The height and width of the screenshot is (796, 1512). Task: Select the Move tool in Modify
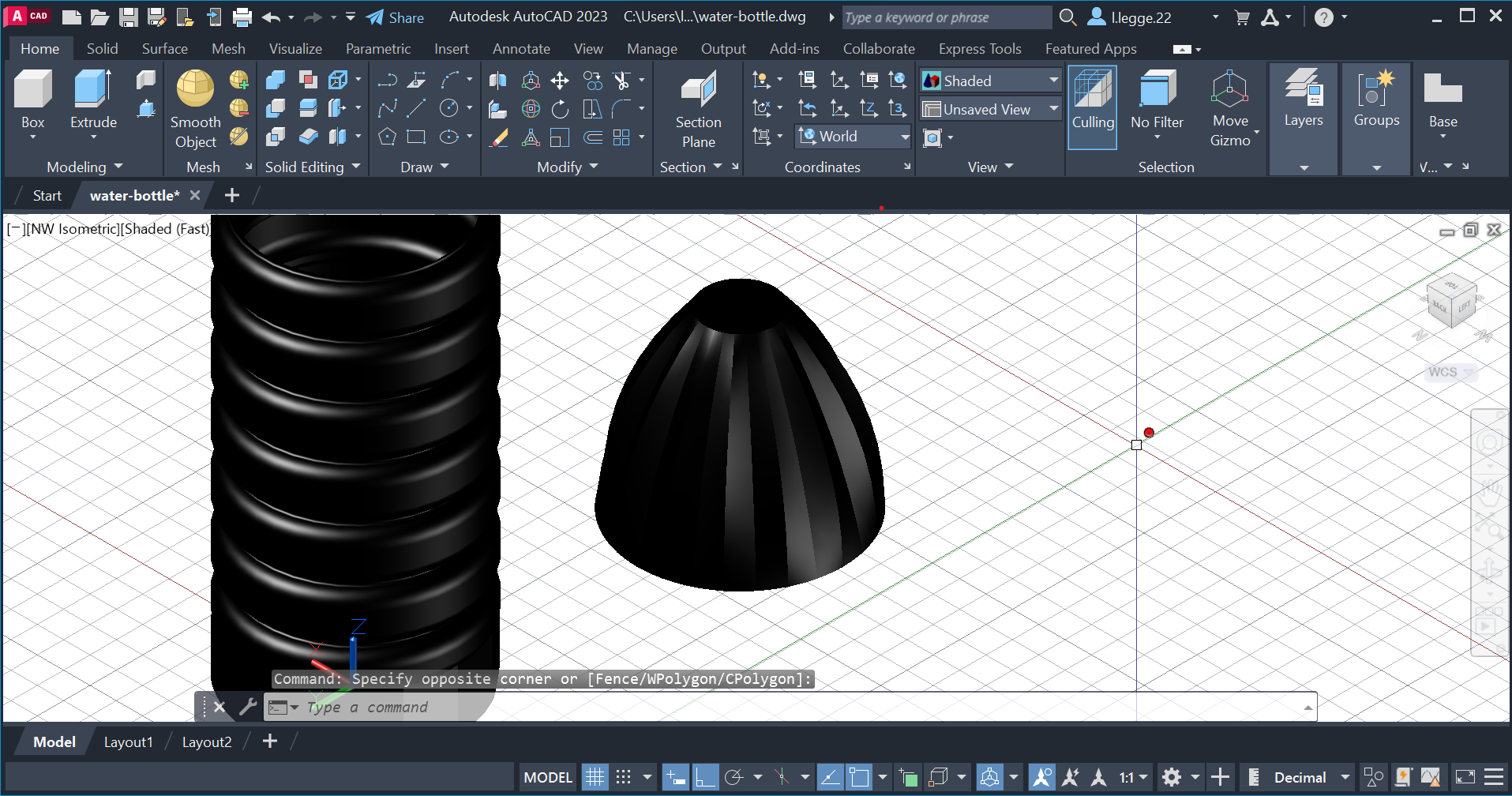[560, 80]
